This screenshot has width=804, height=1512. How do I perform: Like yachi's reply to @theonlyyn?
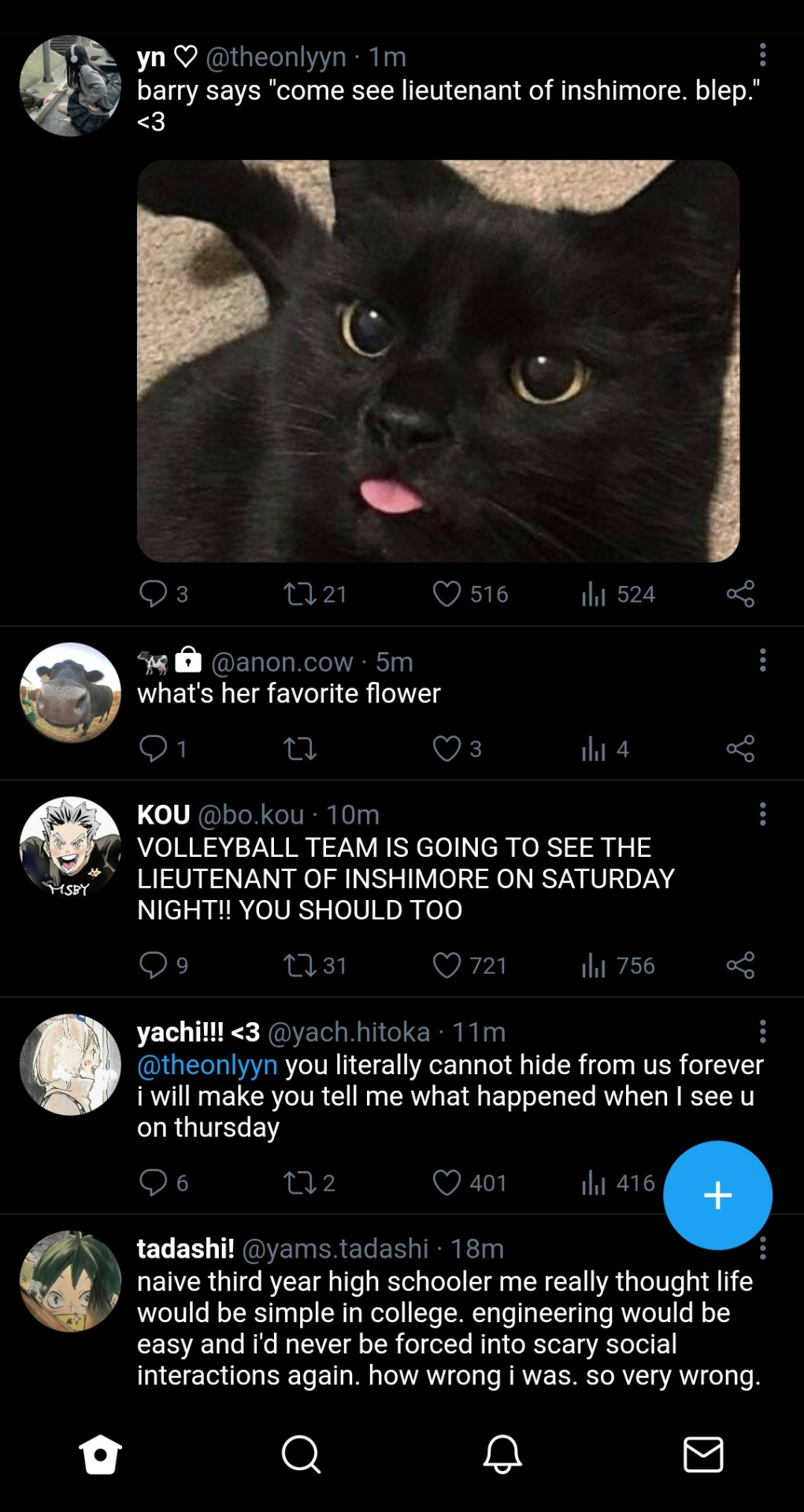click(x=446, y=1183)
